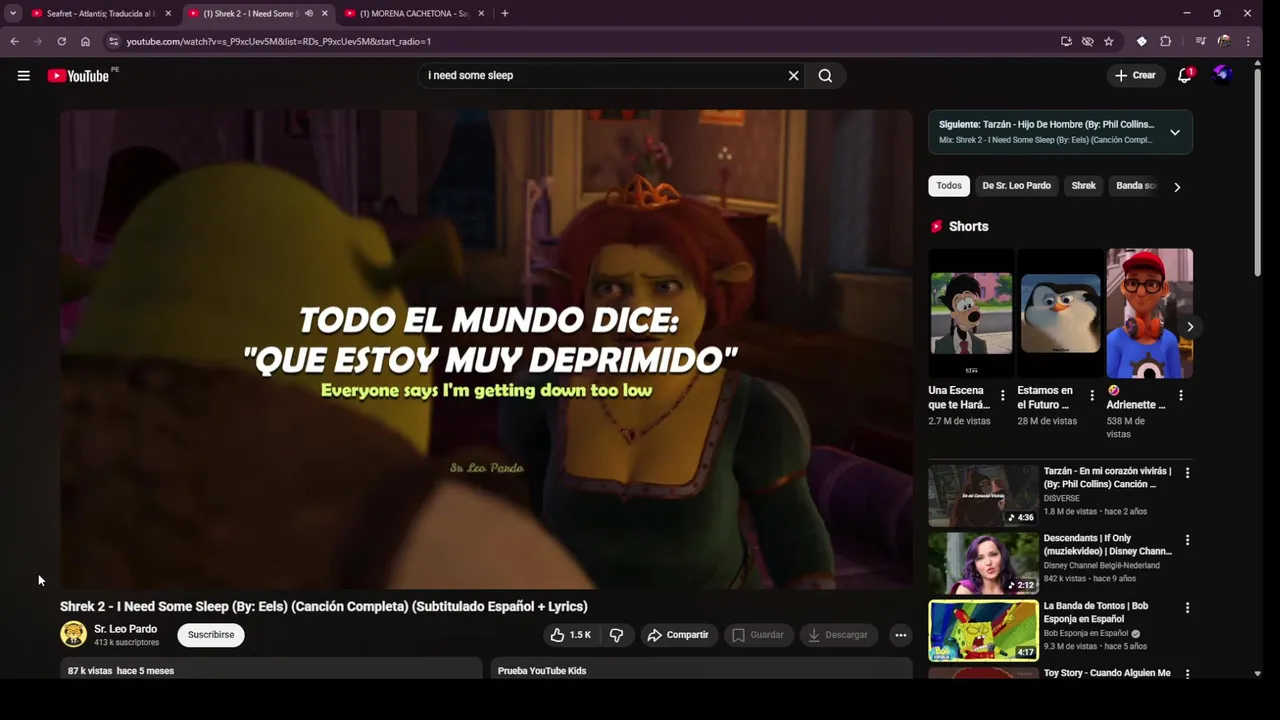Open the browser Extensions puzzle icon
The image size is (1280, 720).
tap(1166, 41)
